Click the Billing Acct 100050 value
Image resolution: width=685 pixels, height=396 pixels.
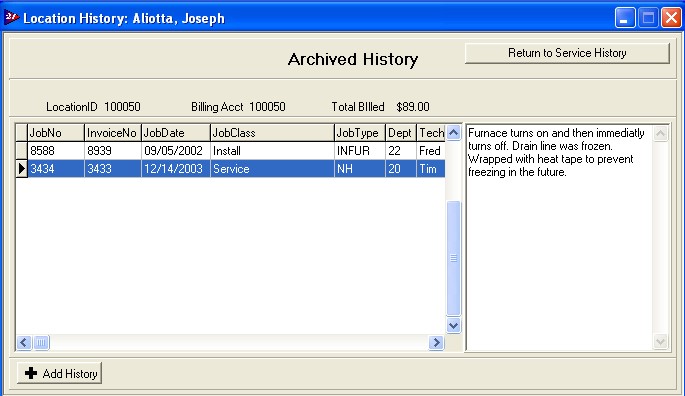coord(267,107)
